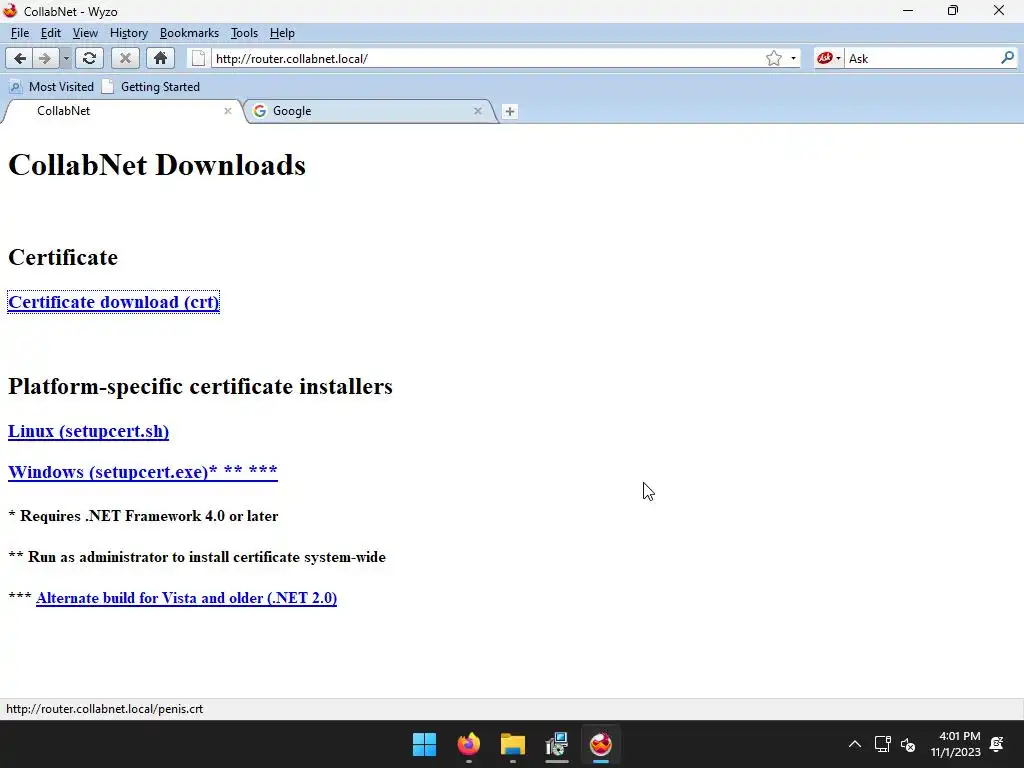Go back with the back arrow button
The height and width of the screenshot is (768, 1024).
(20, 59)
